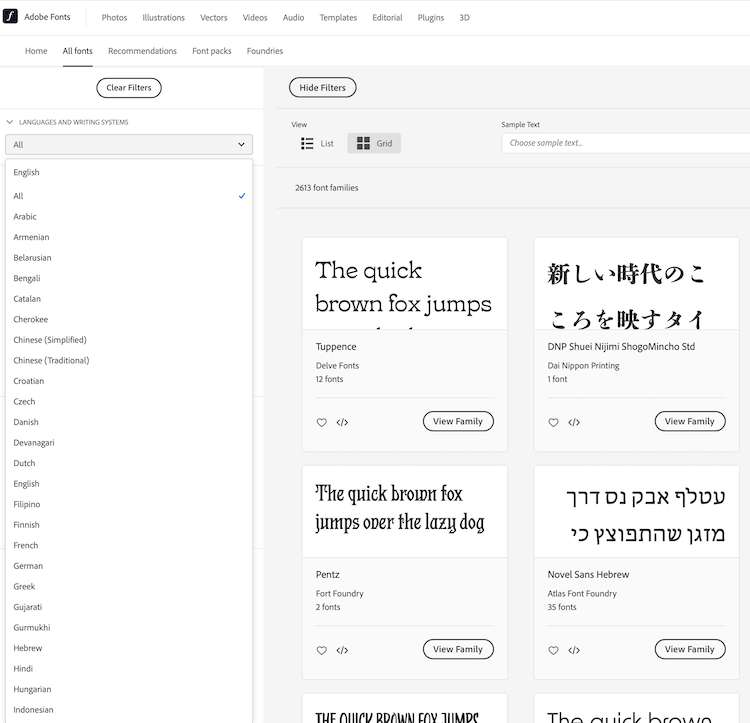This screenshot has width=750, height=723.
Task: Pick Czech from the language list
Action: (129, 402)
